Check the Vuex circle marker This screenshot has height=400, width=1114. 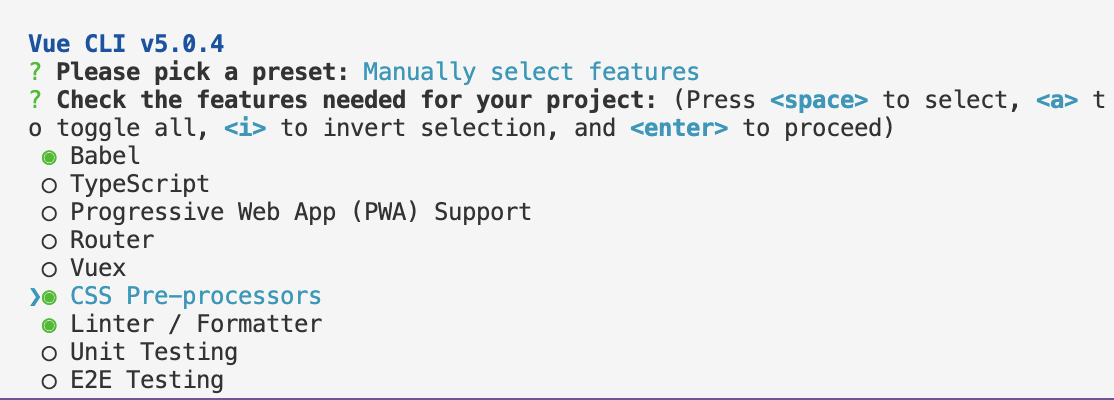tap(49, 270)
